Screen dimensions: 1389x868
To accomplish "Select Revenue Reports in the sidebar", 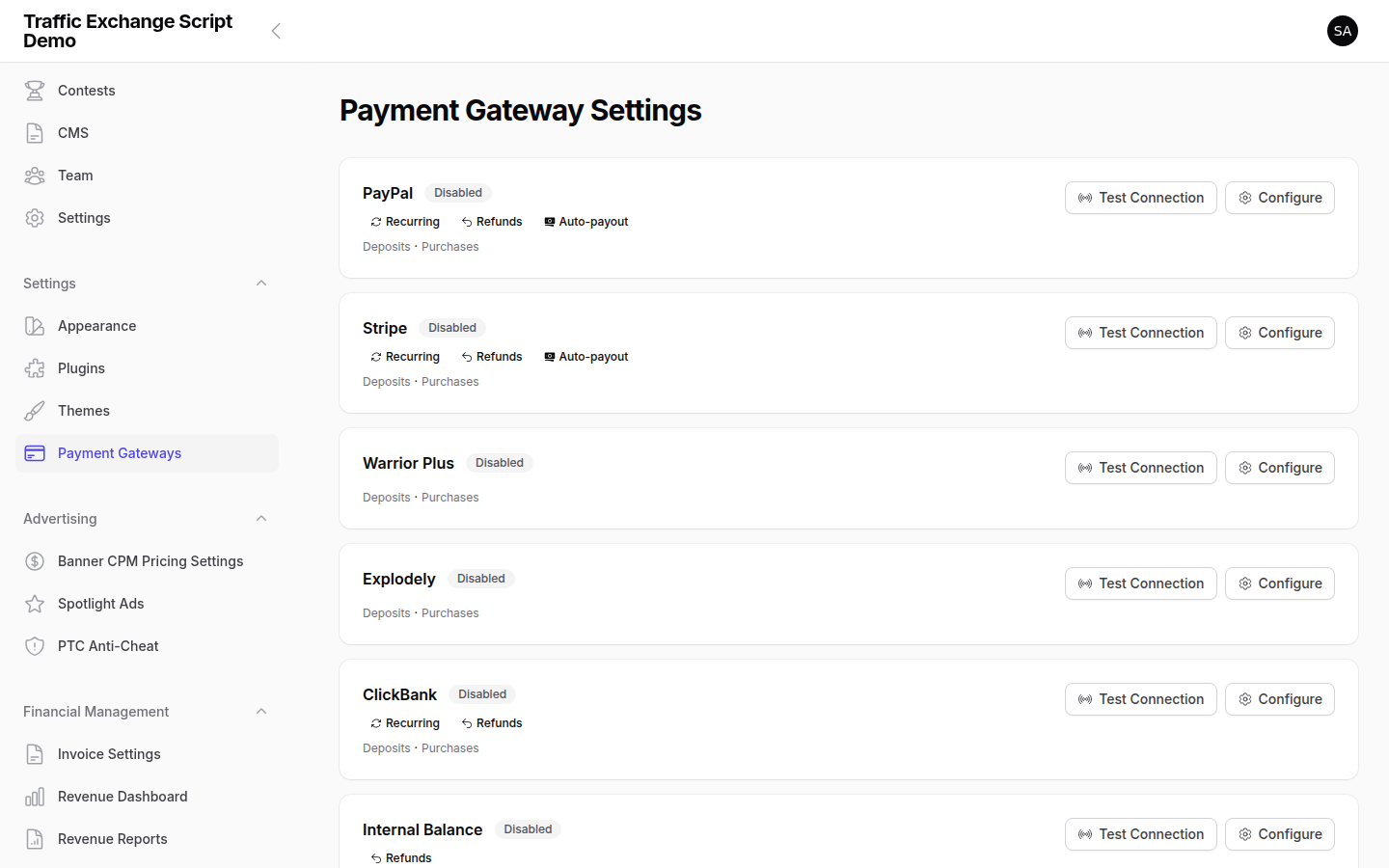I will click(x=112, y=838).
